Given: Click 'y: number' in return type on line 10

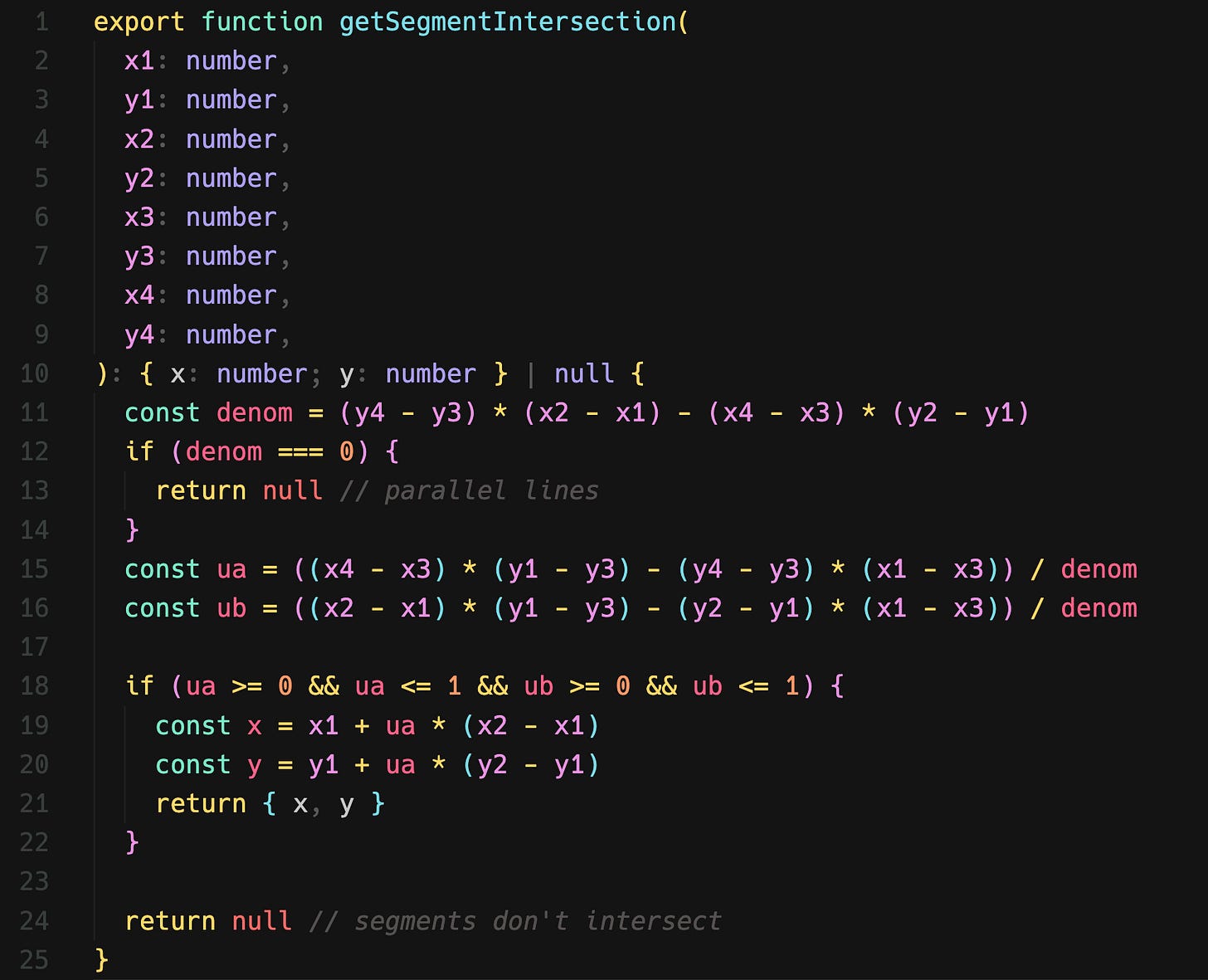Looking at the screenshot, I should [408, 374].
